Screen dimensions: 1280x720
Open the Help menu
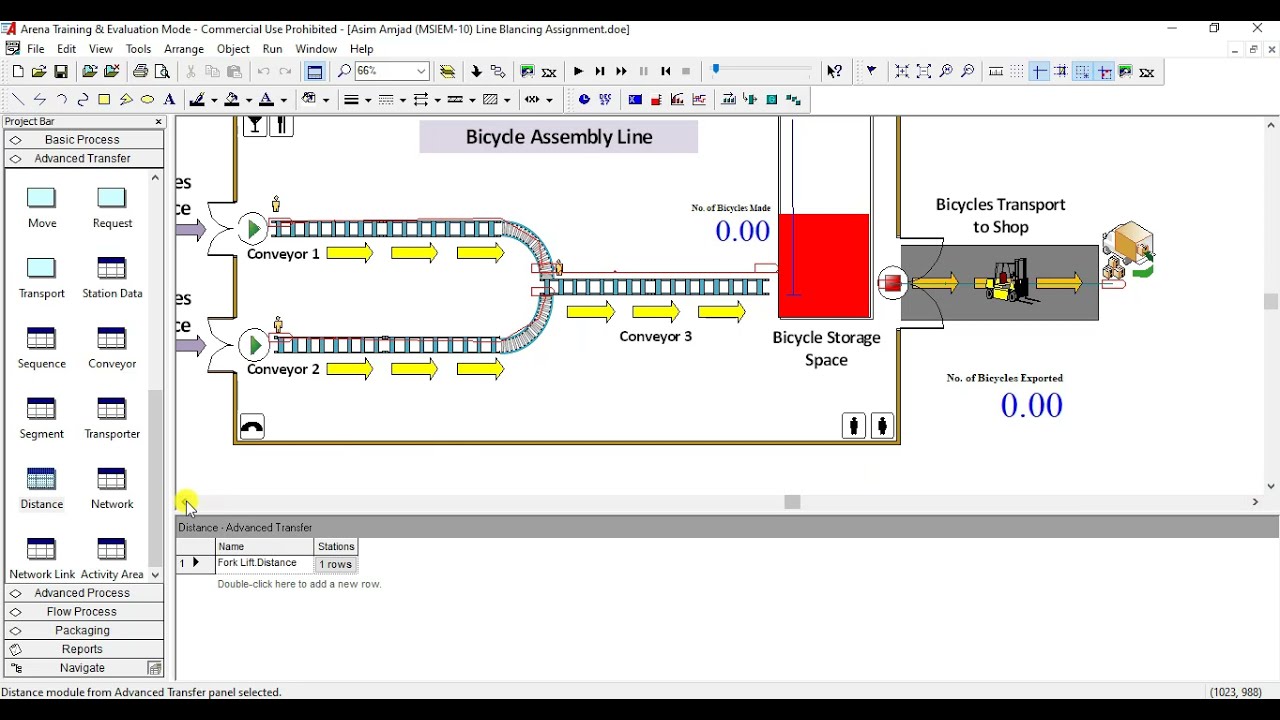click(x=362, y=49)
